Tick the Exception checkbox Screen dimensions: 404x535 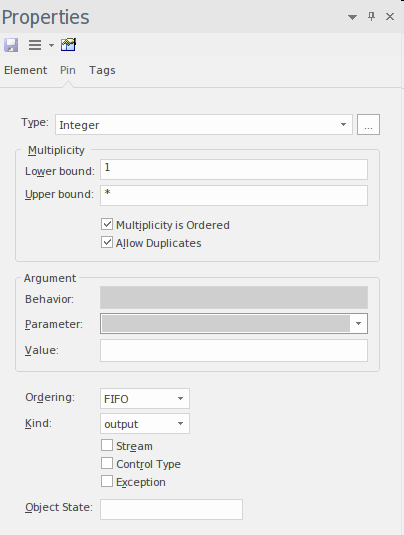click(107, 481)
